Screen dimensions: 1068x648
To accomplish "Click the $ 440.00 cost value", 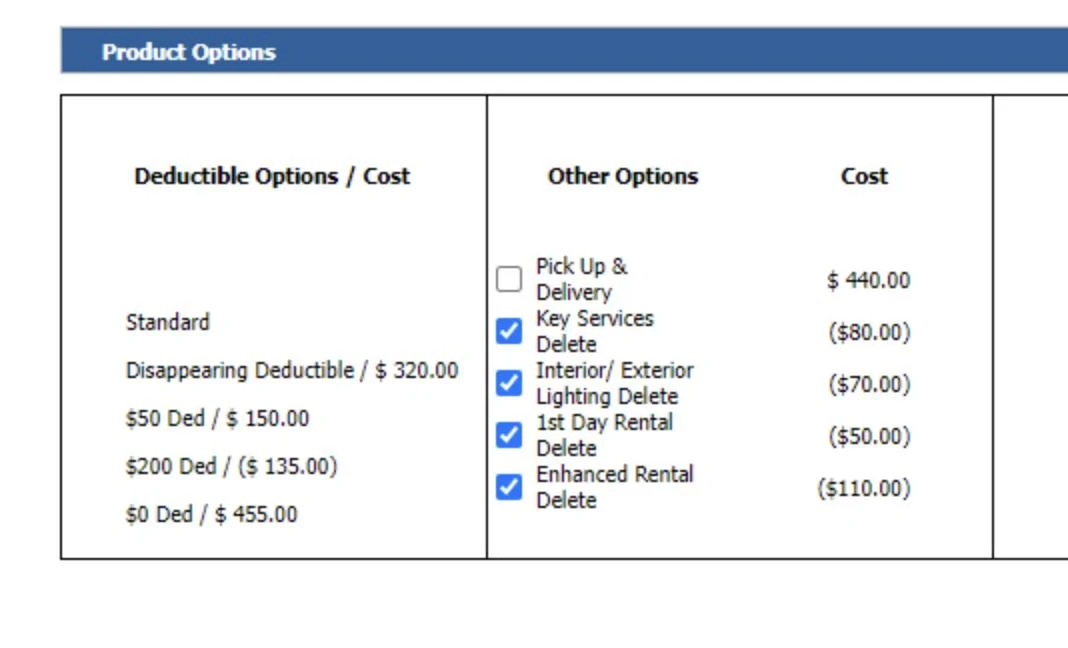I will [x=868, y=280].
